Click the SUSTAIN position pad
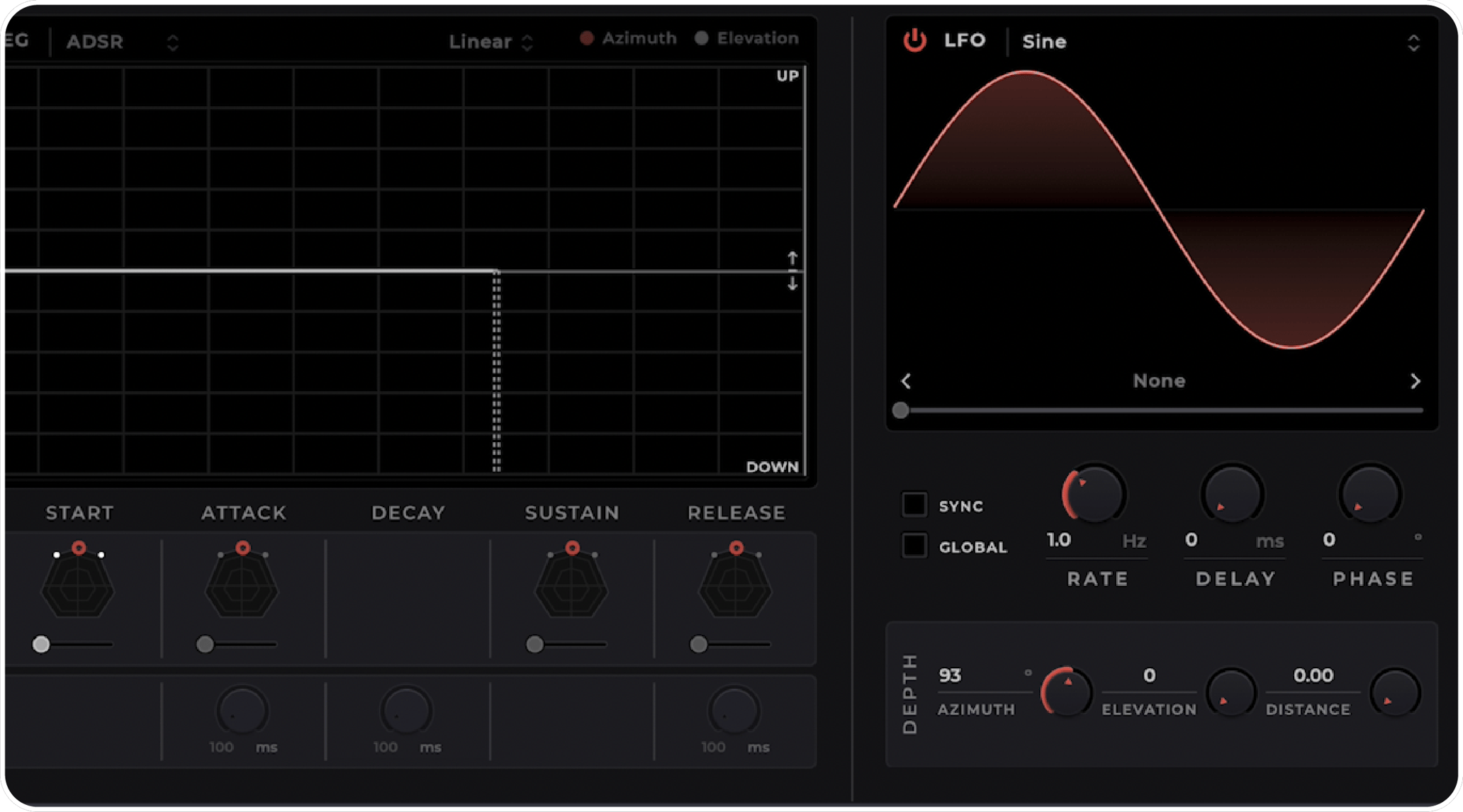Image resolution: width=1463 pixels, height=812 pixels. [x=571, y=585]
